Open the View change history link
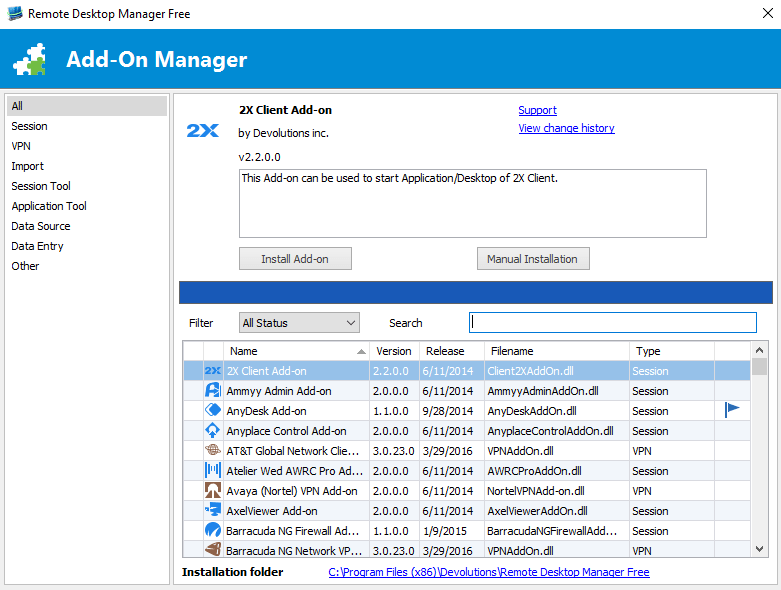Screen dimensions: 781x590 (566, 128)
